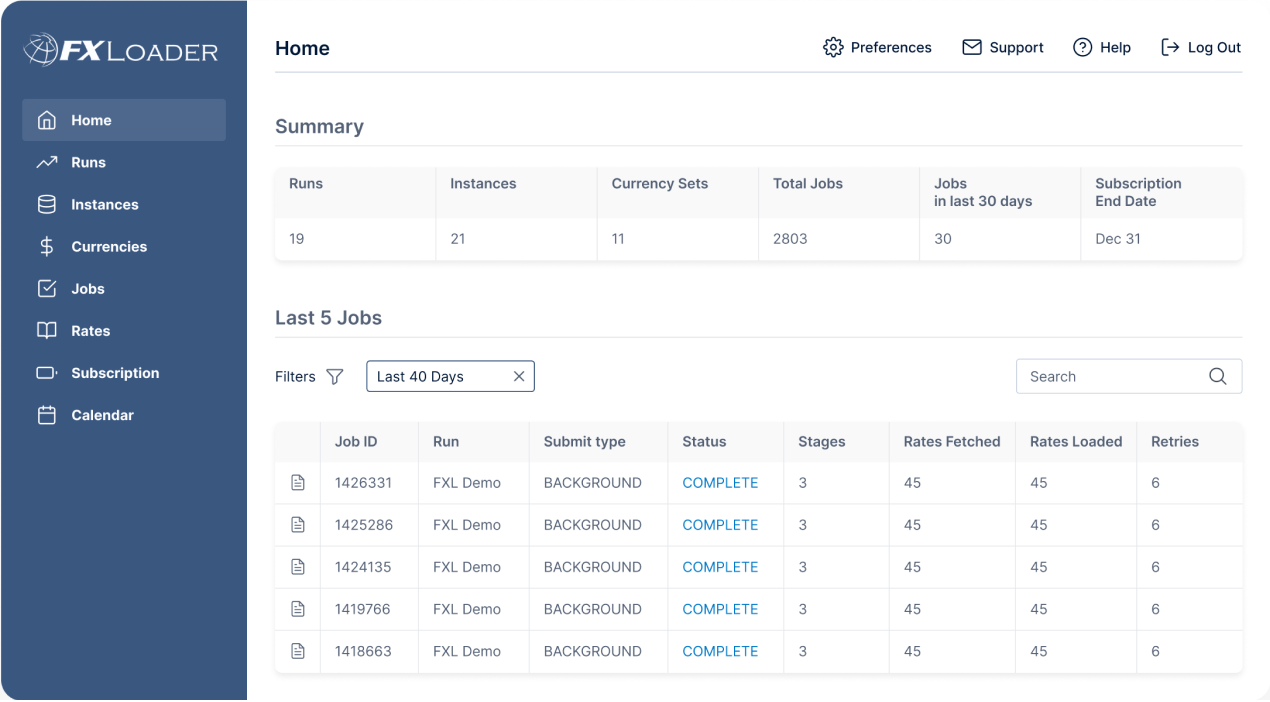The height and width of the screenshot is (702, 1270).
Task: Click the COMPLETE status link for job 1425286
Action: pos(720,524)
